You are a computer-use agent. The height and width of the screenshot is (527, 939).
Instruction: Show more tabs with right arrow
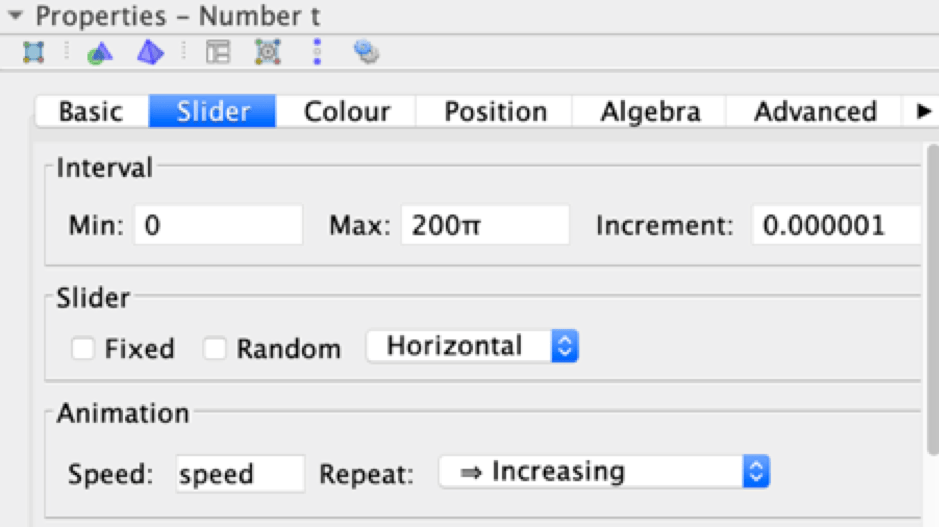click(923, 111)
